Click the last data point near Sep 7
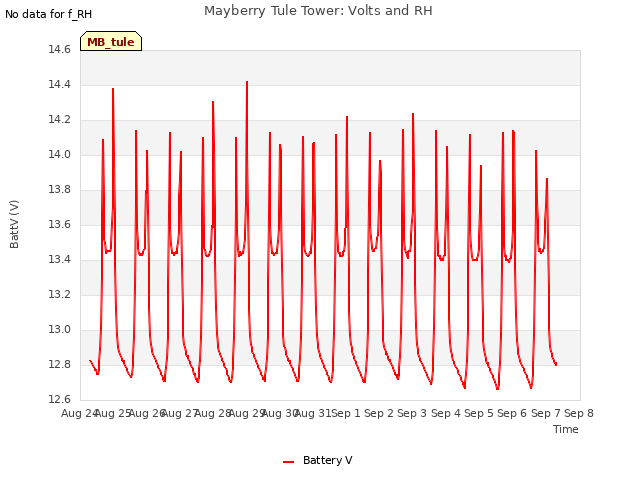 coord(556,364)
